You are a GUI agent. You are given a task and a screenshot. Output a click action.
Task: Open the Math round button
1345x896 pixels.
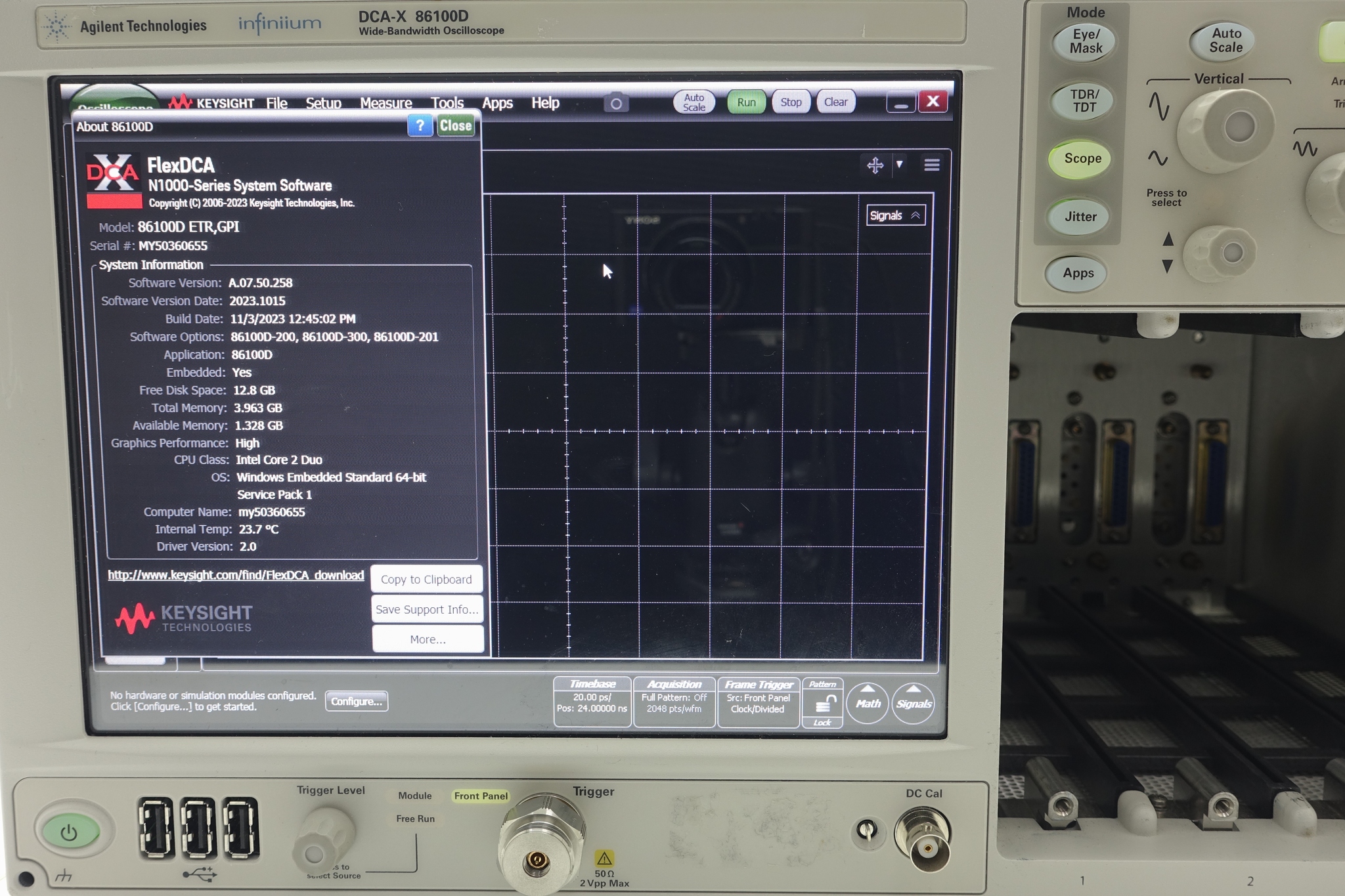[x=867, y=703]
